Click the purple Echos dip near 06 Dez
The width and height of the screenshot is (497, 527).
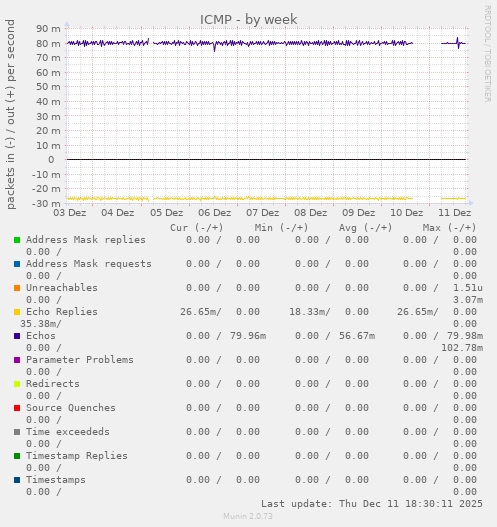215,47
